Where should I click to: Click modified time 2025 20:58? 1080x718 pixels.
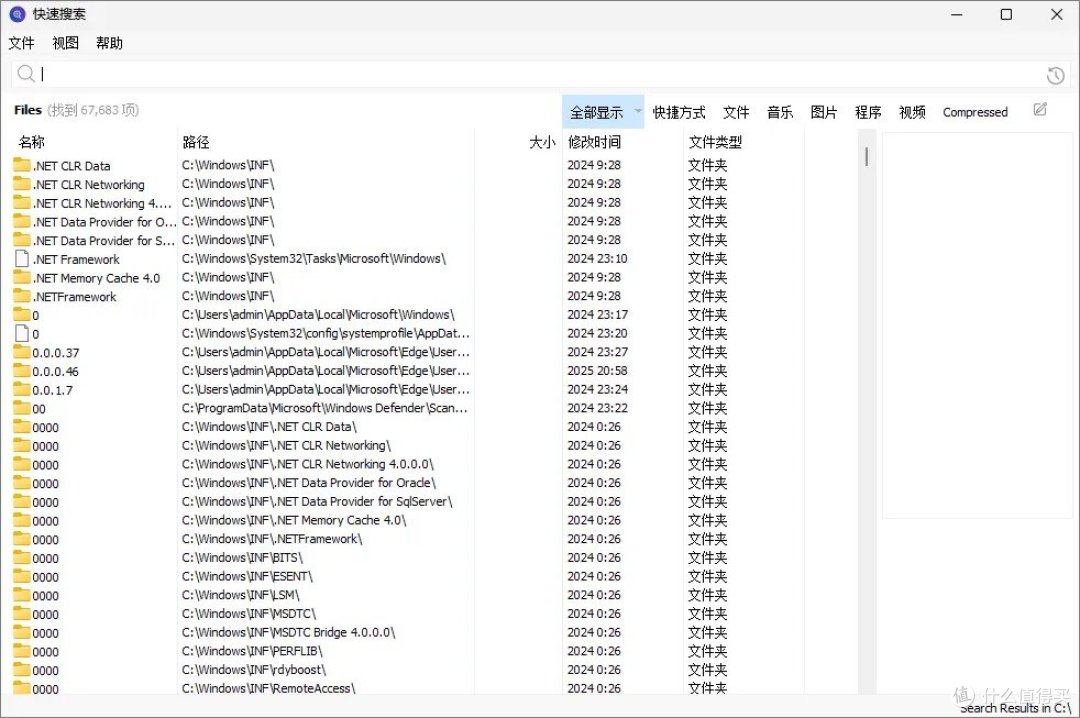coord(597,371)
